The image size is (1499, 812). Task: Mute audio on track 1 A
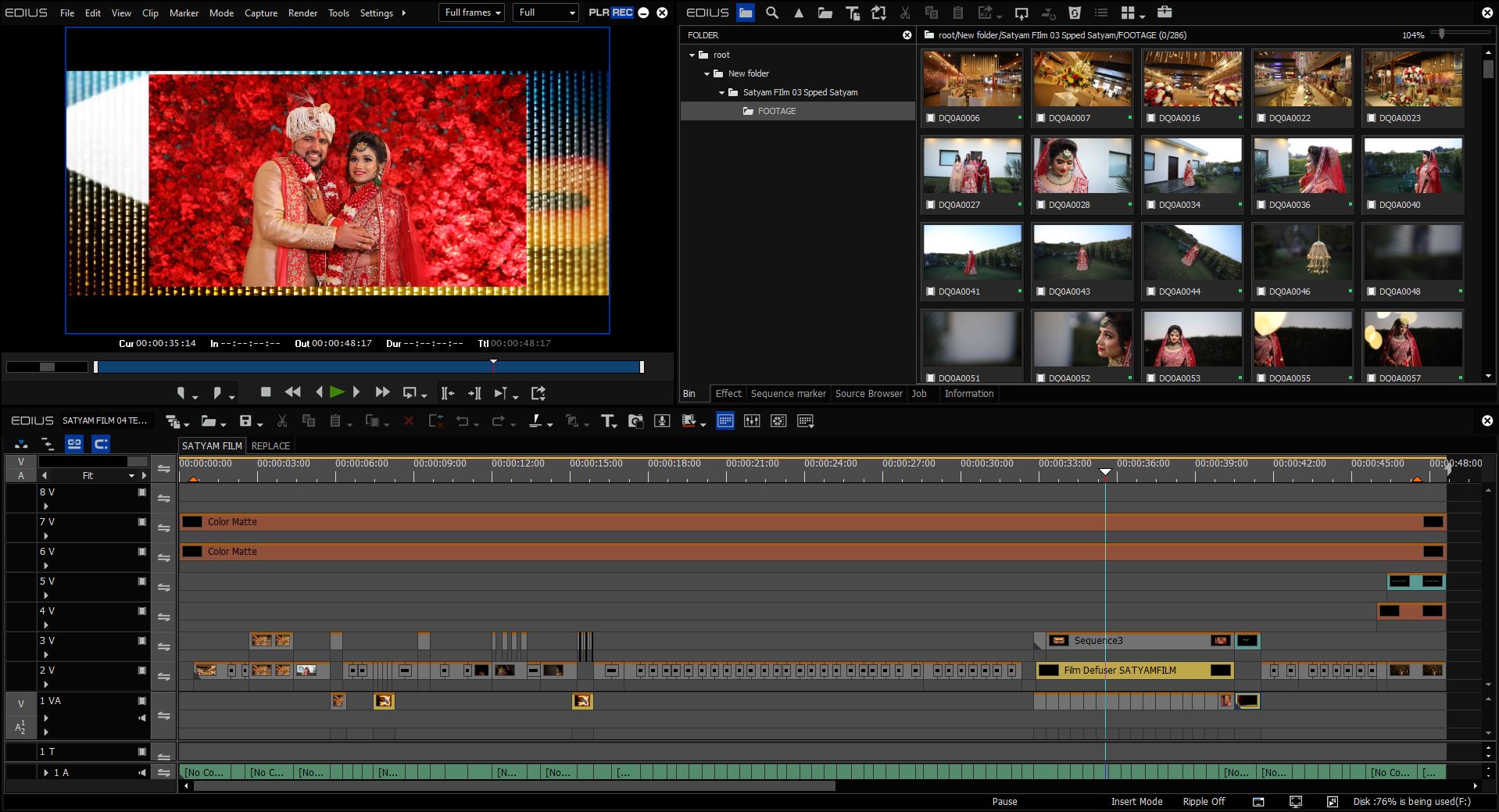[142, 773]
